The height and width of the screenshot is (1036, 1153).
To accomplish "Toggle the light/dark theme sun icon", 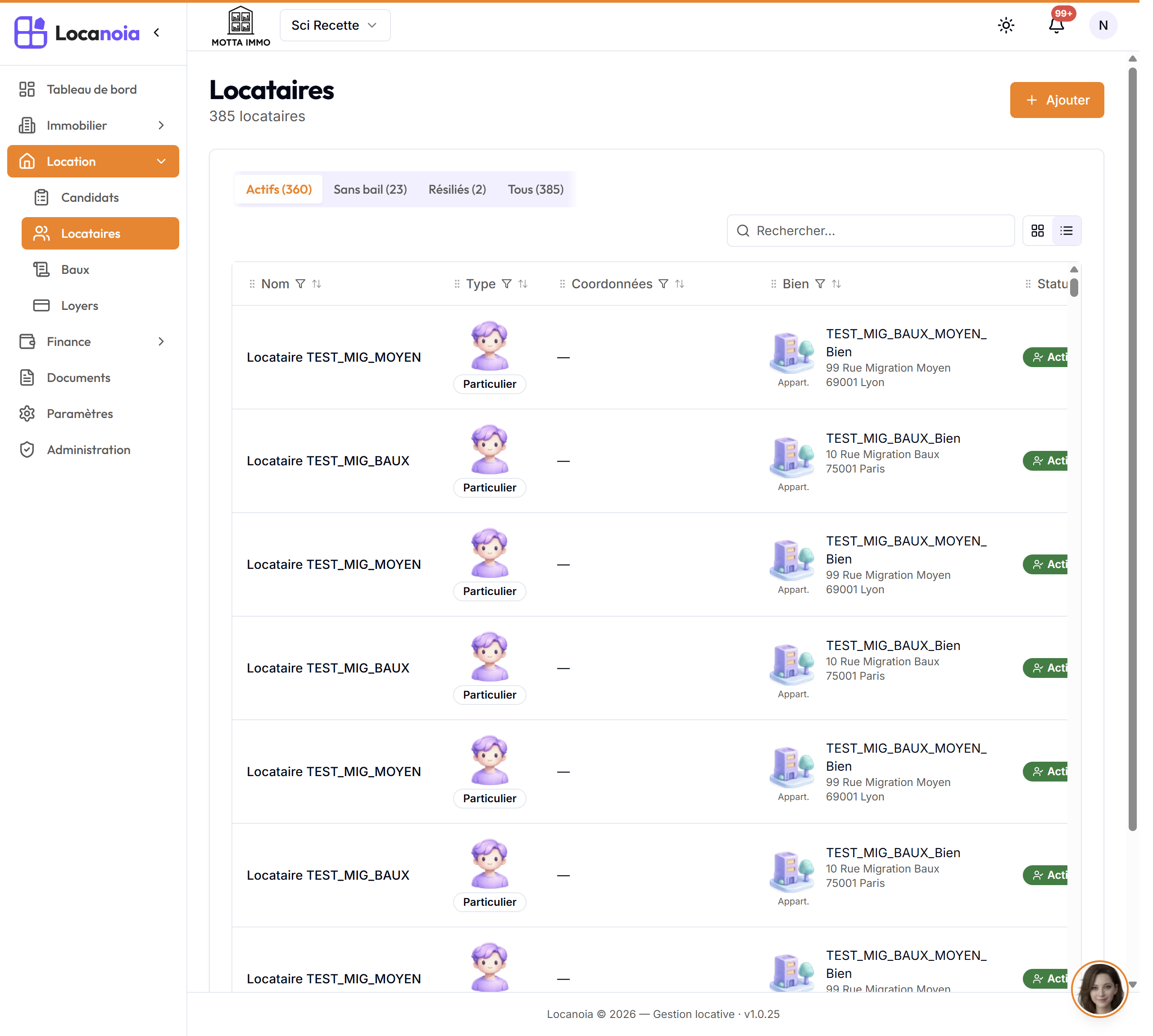I will click(x=1006, y=25).
